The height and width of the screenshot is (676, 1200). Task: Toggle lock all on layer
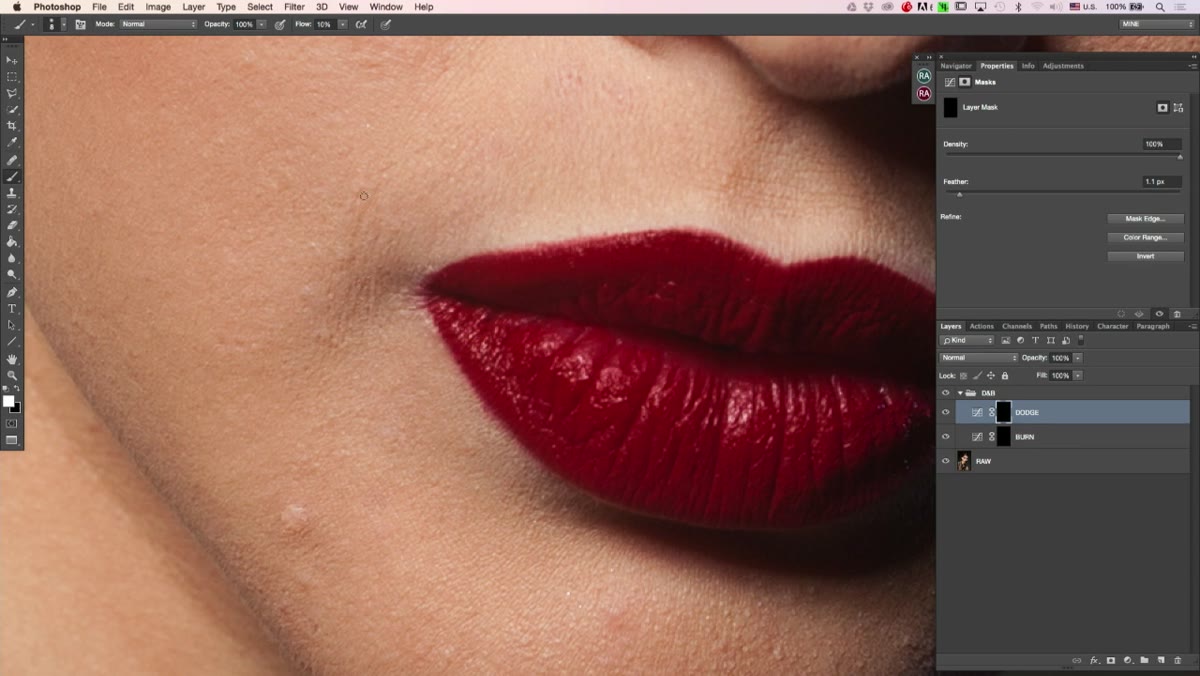[1005, 376]
